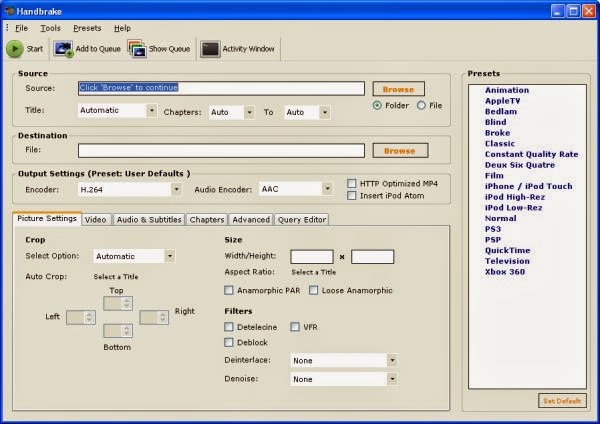Select the Deux Six Quatre preset
Screen dimensions: 600x424
tap(520, 165)
